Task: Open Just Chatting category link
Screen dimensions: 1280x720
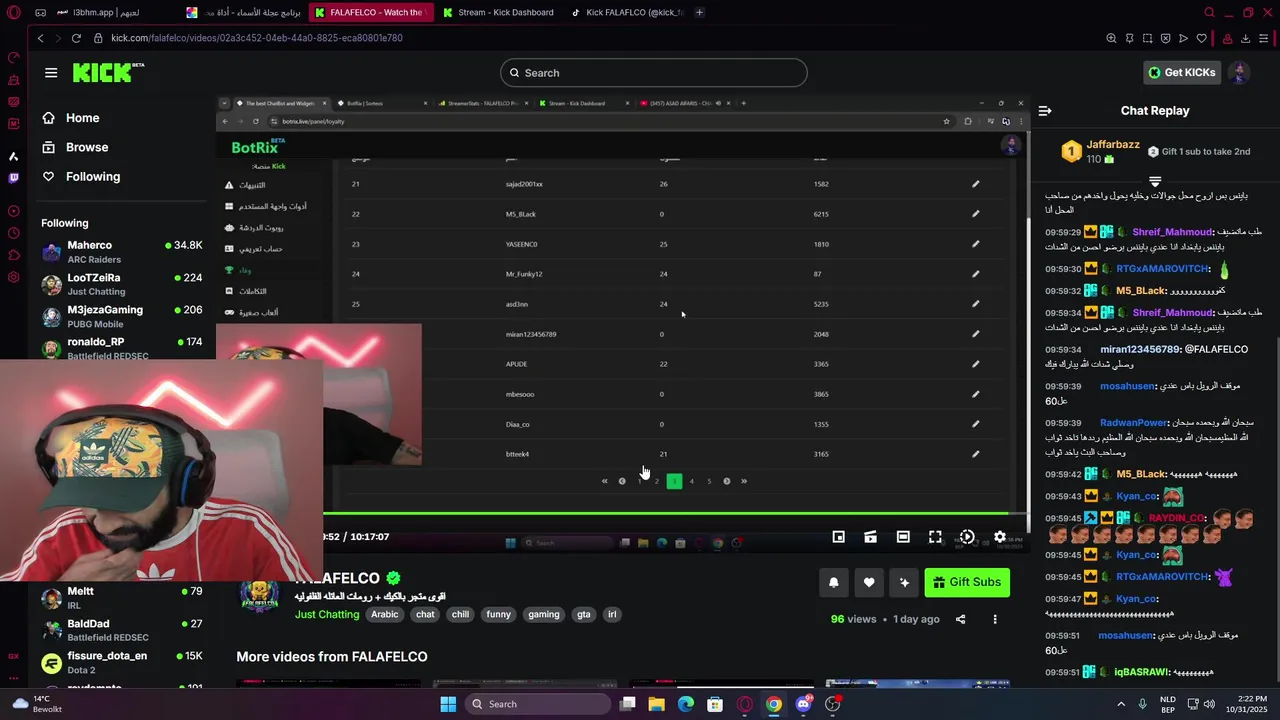Action: point(327,615)
